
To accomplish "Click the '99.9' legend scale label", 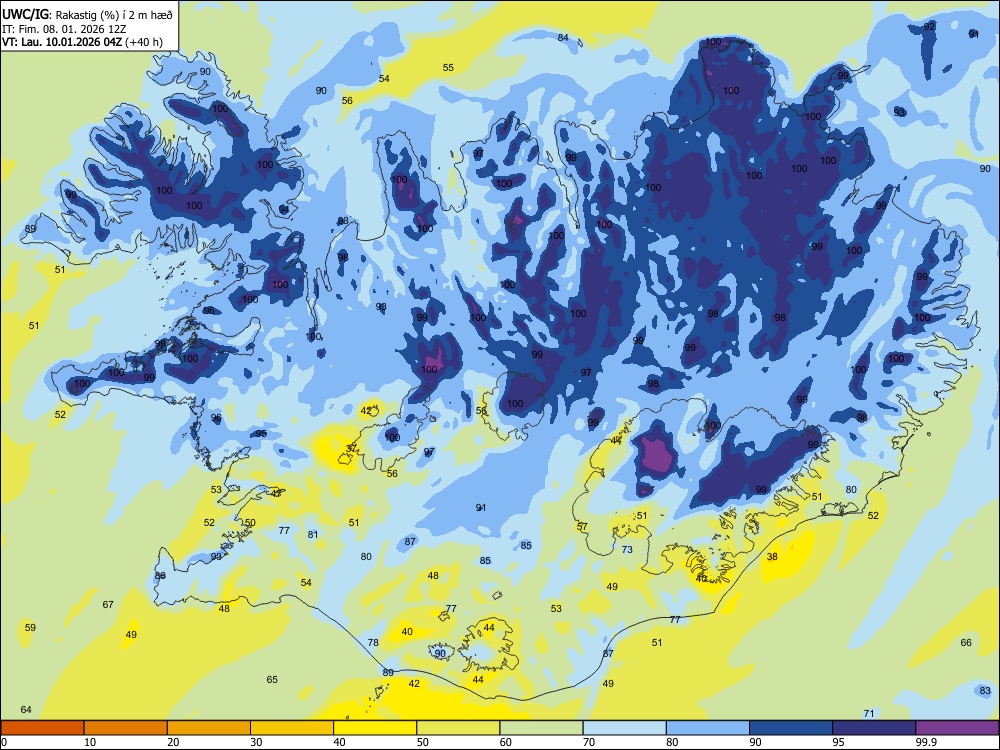I will coord(926,742).
